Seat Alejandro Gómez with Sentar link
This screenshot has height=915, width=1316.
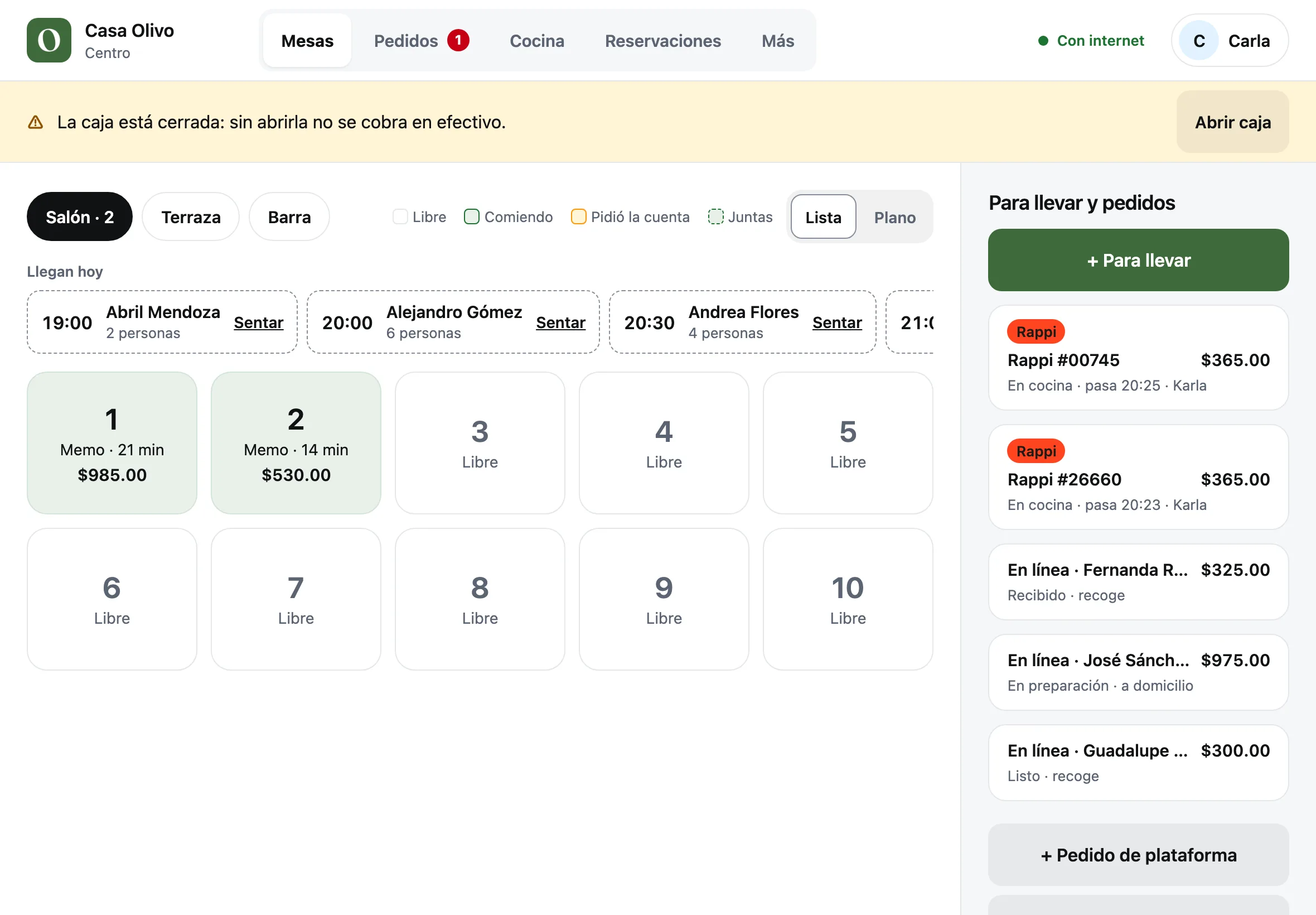pos(560,322)
